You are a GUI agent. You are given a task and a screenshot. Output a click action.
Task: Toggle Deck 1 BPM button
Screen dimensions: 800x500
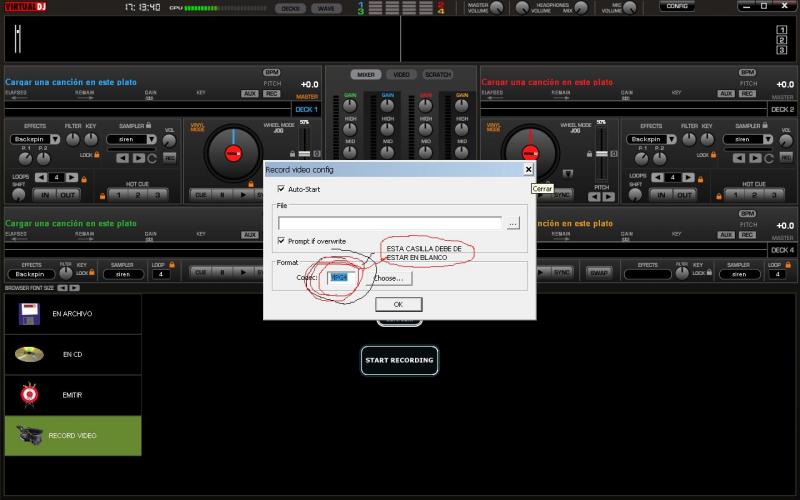[x=271, y=72]
